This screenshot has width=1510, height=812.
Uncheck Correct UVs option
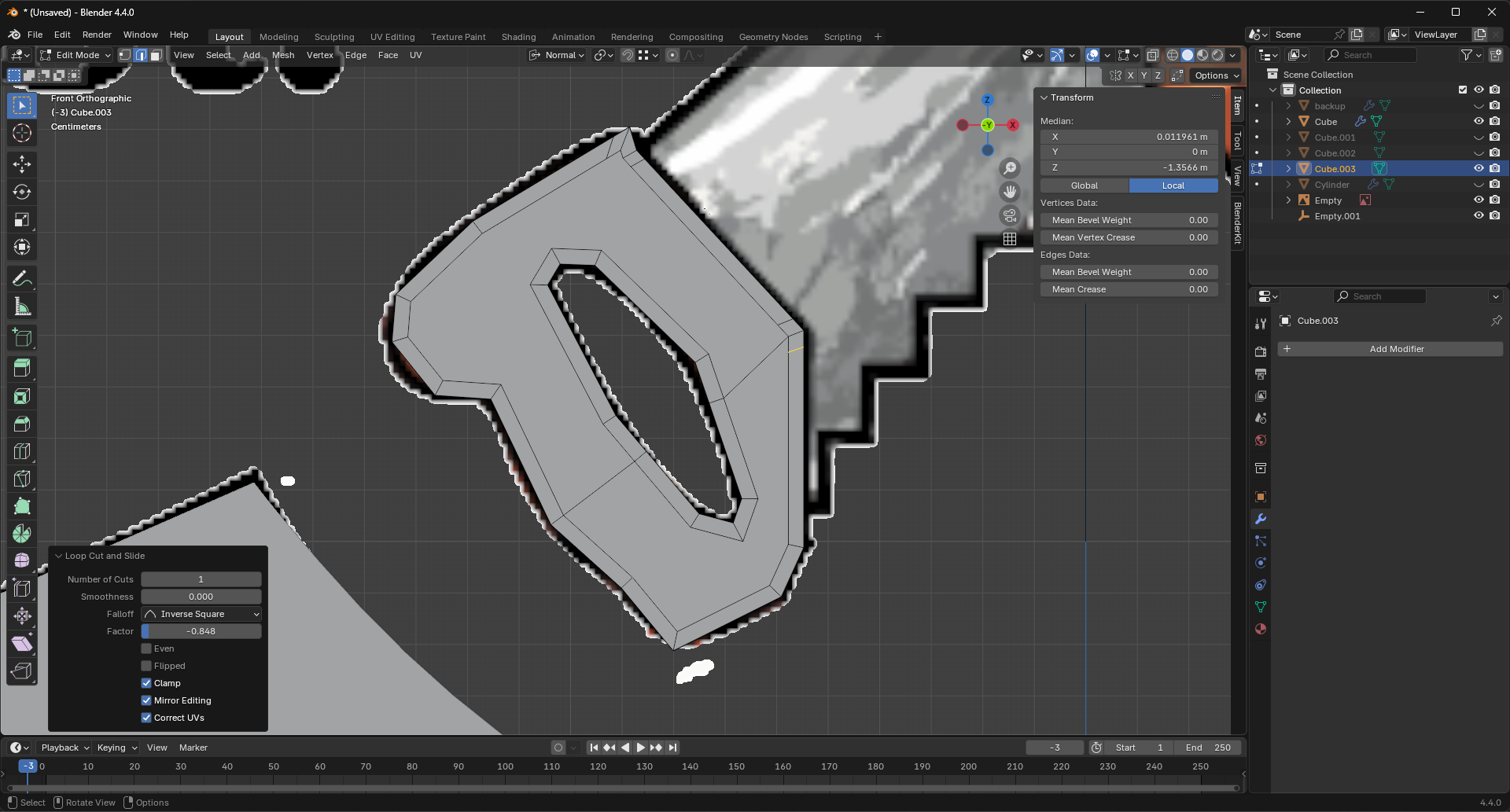pyautogui.click(x=146, y=718)
